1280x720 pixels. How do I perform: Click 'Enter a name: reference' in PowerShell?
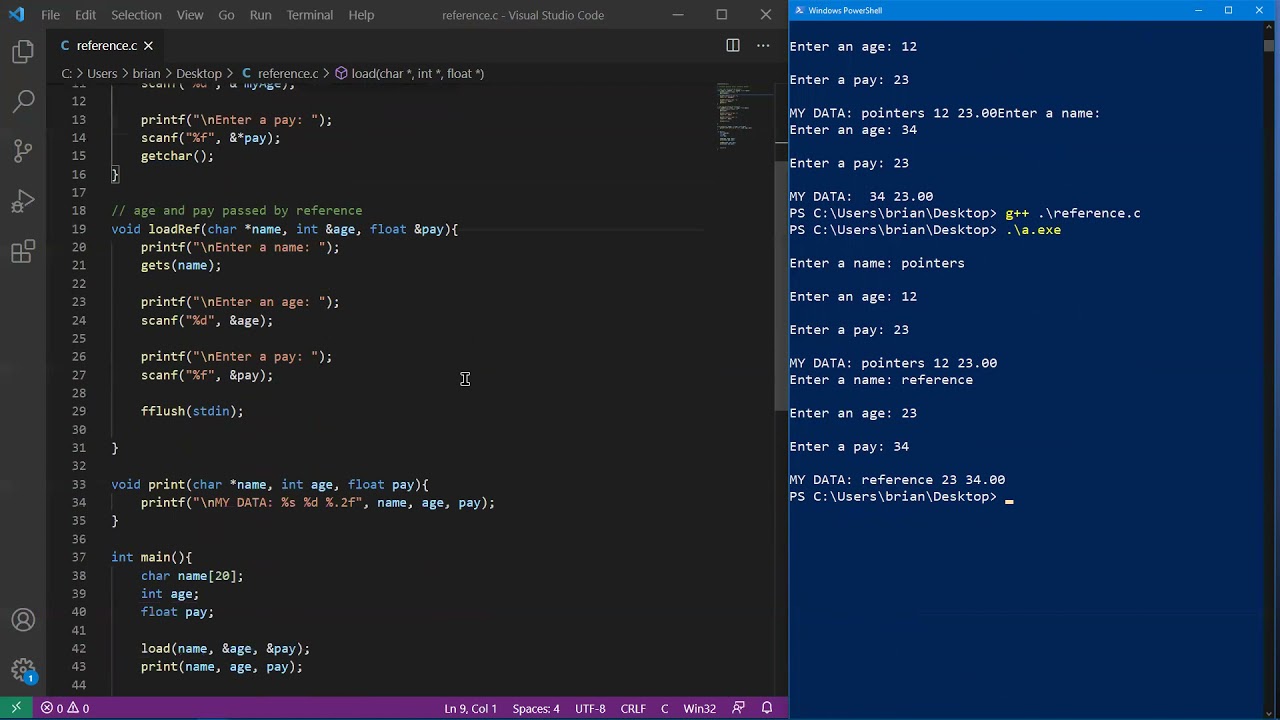click(x=881, y=380)
